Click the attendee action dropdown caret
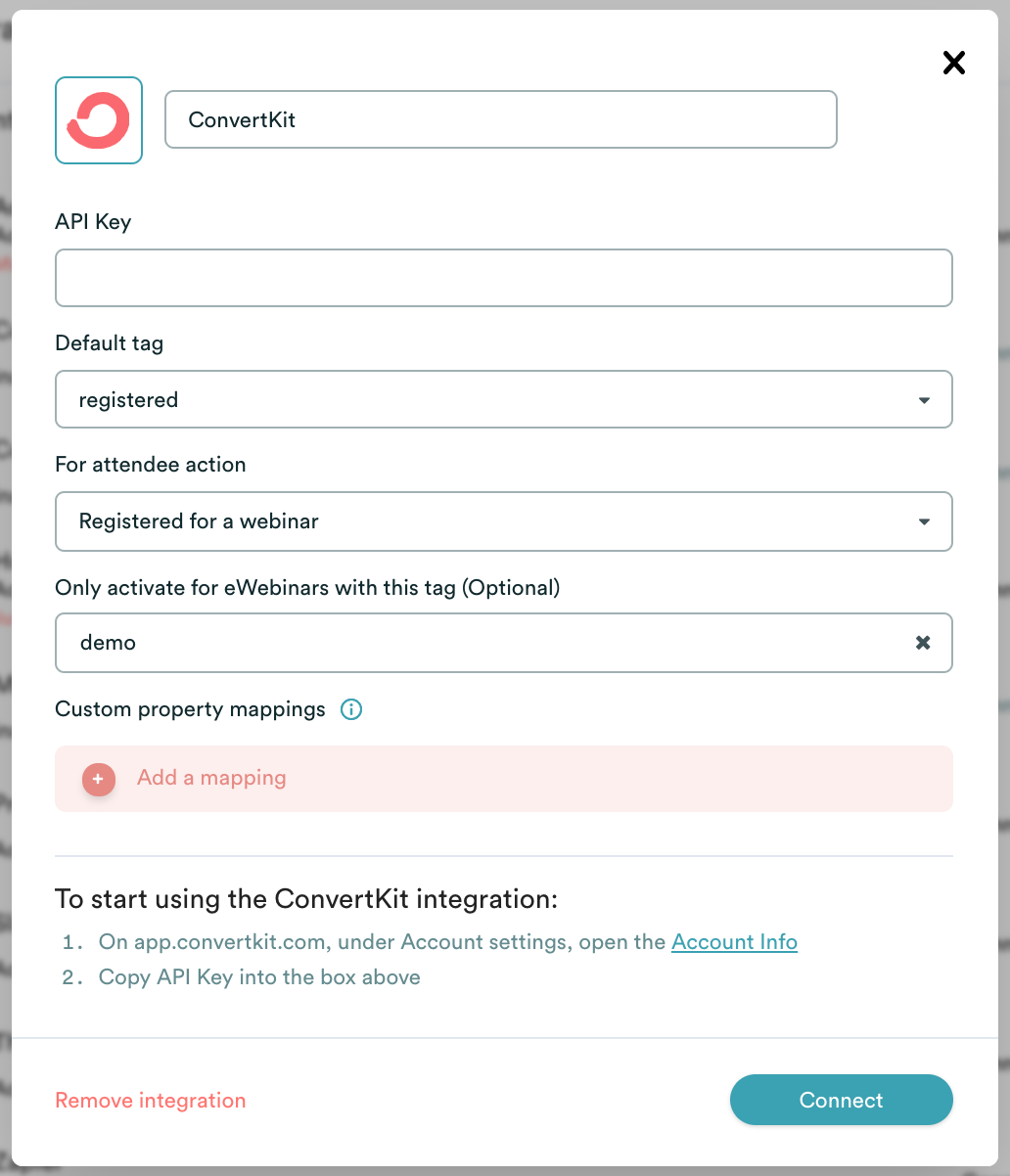This screenshot has width=1010, height=1176. (923, 521)
